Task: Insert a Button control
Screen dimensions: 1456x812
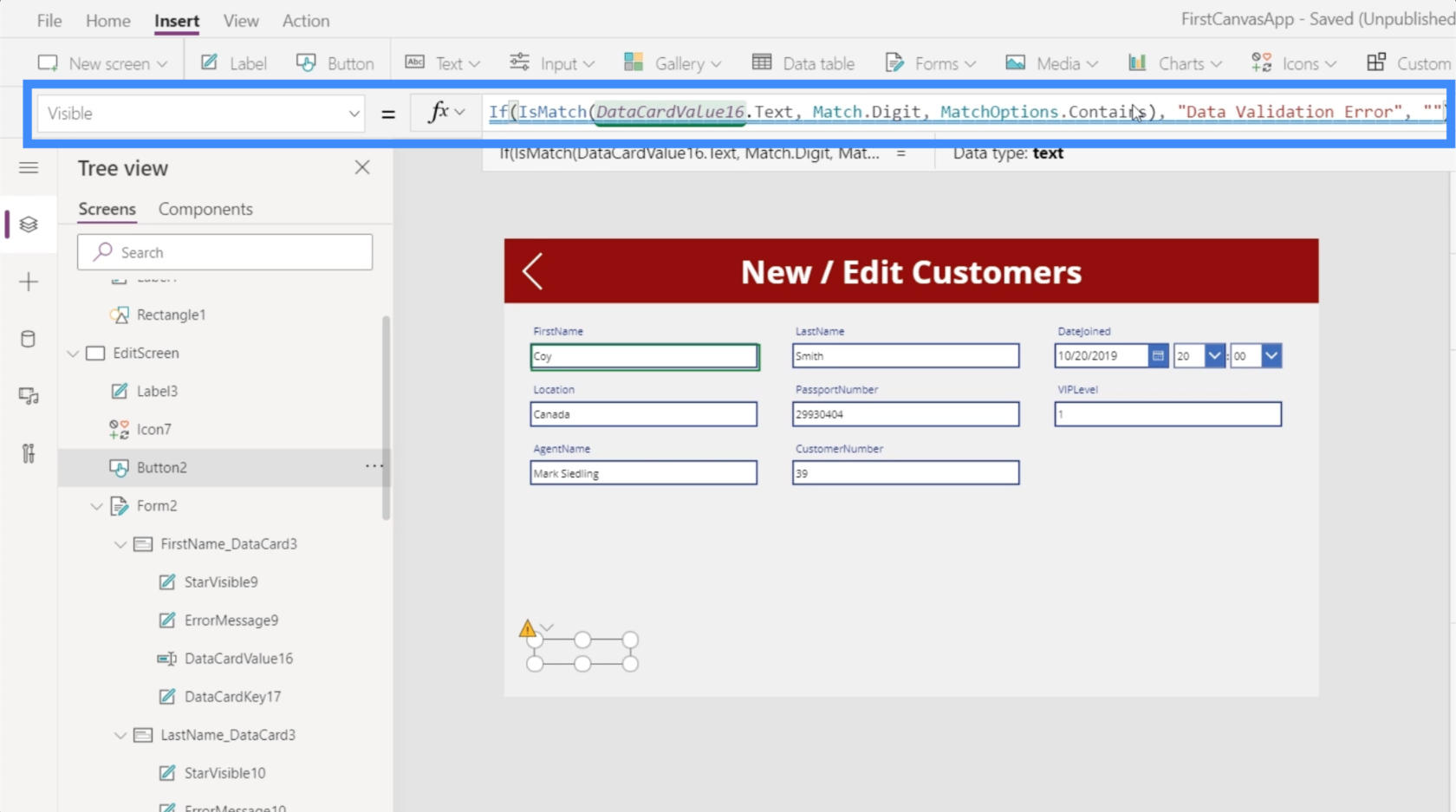Action: tap(335, 63)
